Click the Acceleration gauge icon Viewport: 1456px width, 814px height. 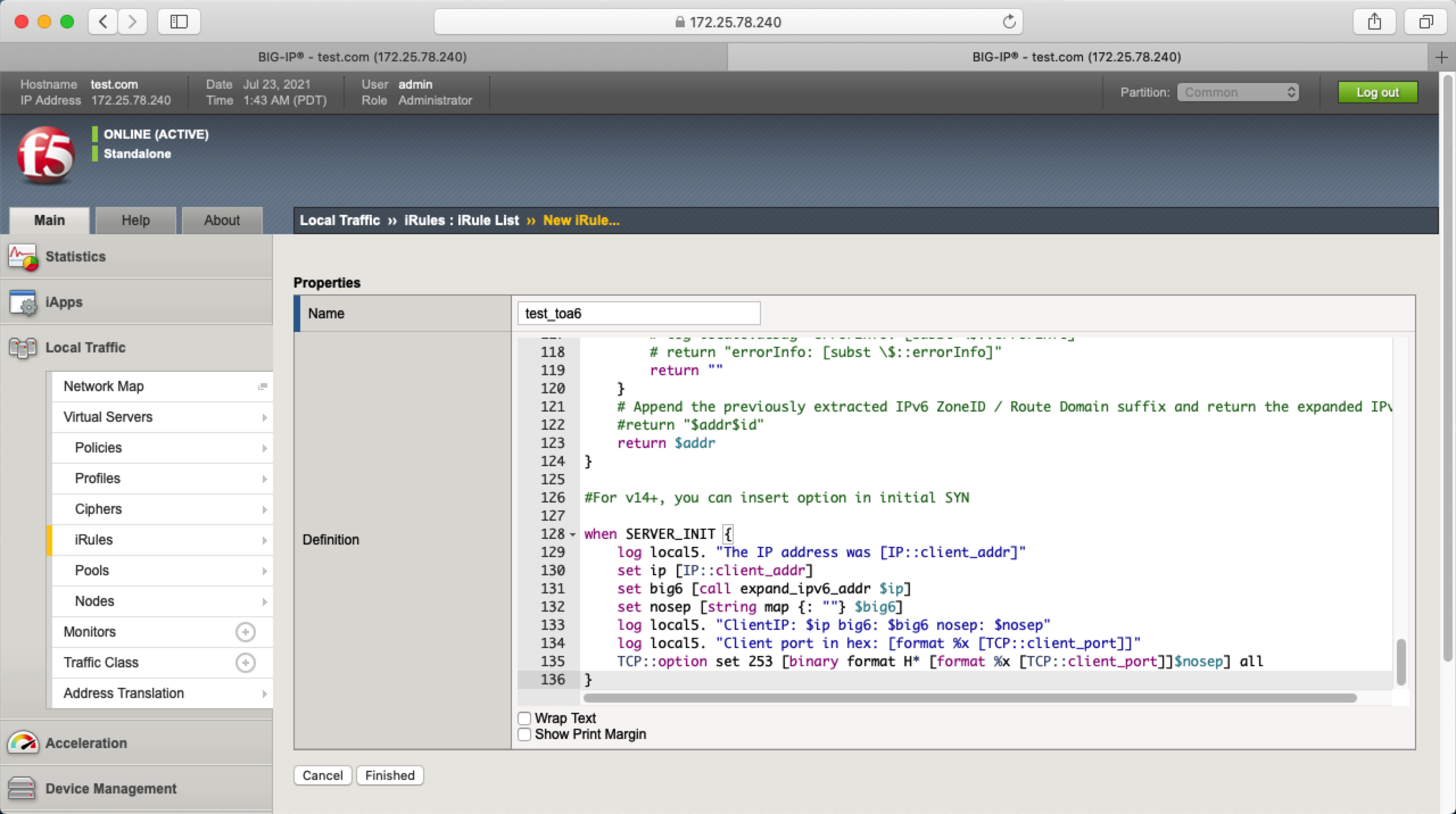[x=23, y=742]
